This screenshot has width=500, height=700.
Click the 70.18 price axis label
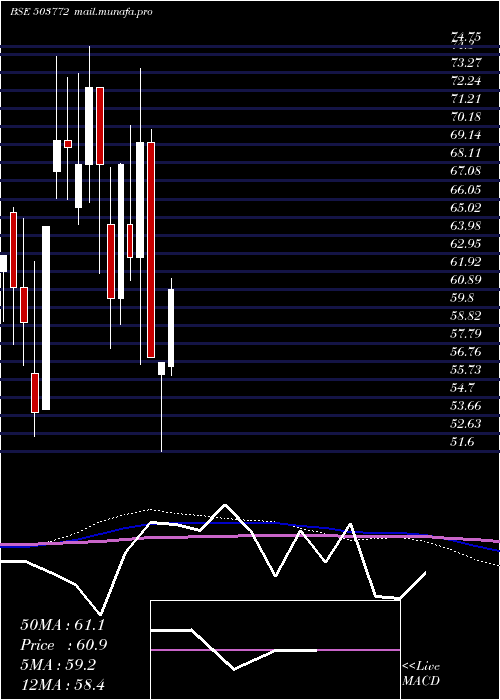466,117
